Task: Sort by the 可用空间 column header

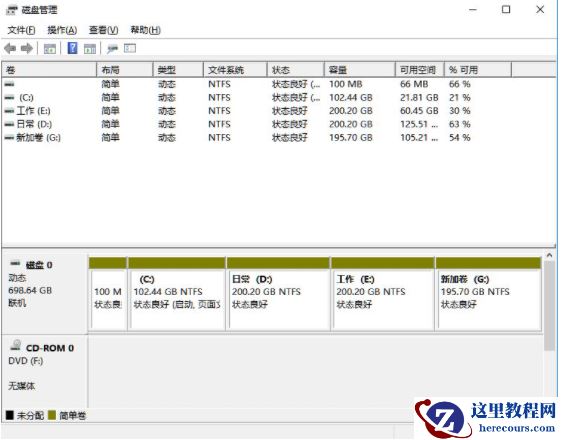Action: (x=420, y=70)
